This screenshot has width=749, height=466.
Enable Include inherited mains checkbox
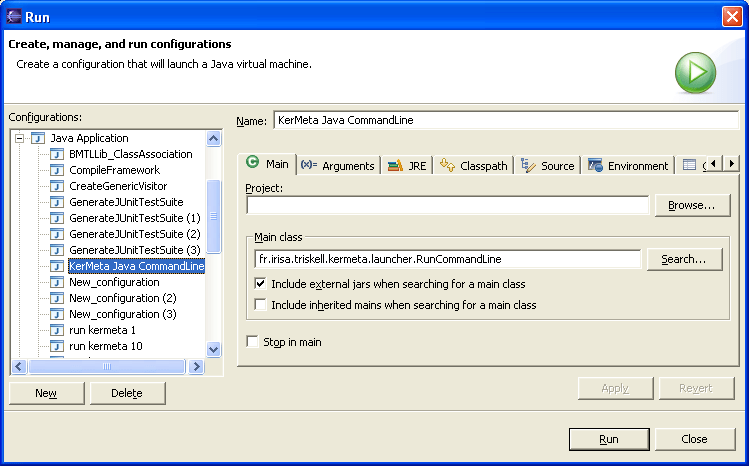[x=260, y=305]
